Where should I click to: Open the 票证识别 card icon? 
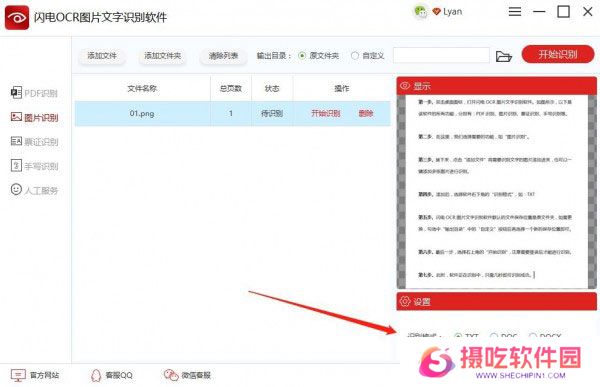tap(16, 141)
